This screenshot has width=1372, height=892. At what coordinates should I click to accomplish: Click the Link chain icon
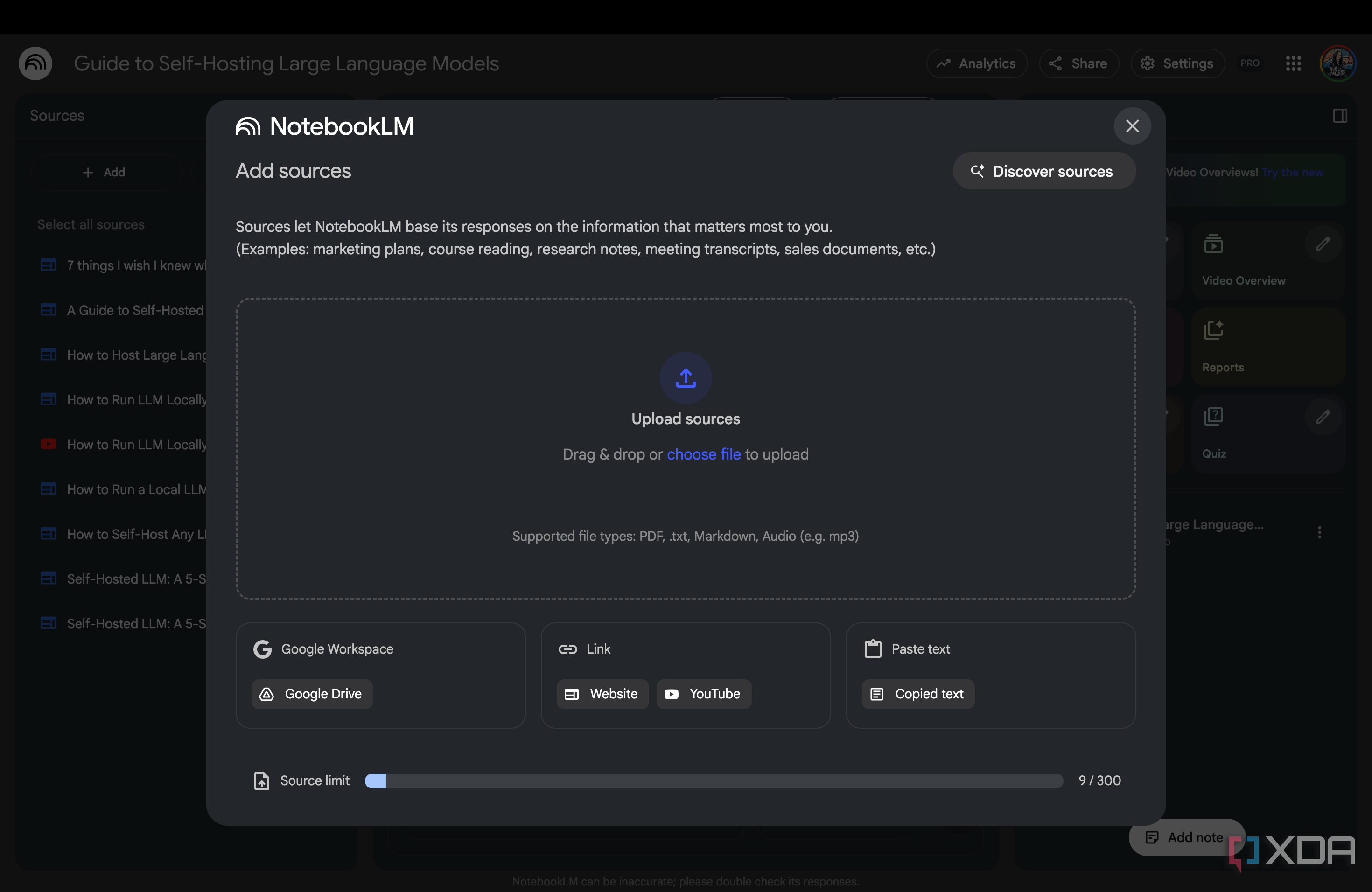[567, 649]
